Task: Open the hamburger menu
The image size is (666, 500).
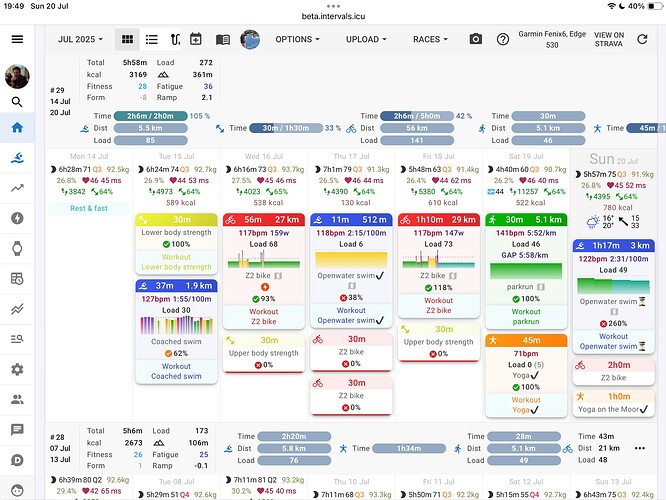Action: point(17,39)
